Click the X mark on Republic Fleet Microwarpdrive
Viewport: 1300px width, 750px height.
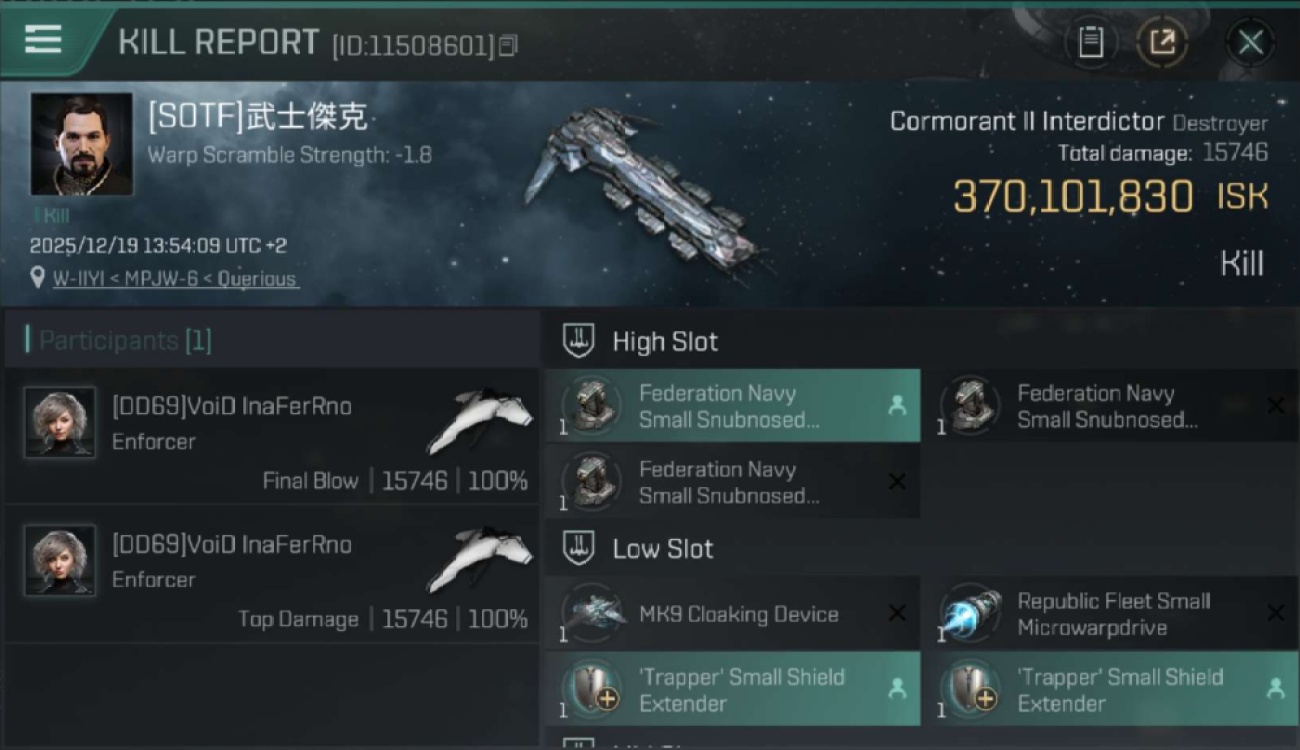click(x=1275, y=613)
